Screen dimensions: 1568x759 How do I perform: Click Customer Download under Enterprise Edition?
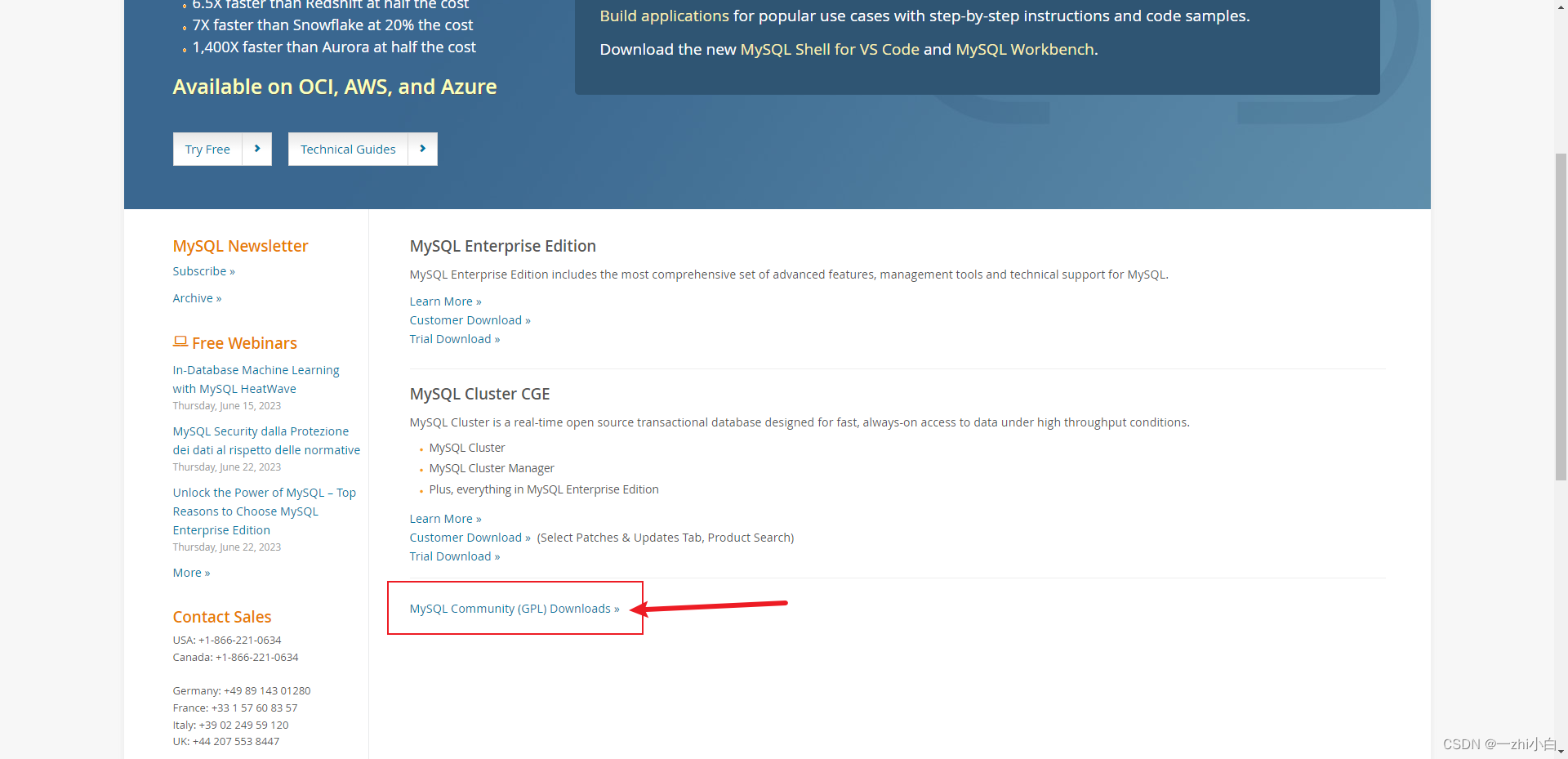(470, 320)
